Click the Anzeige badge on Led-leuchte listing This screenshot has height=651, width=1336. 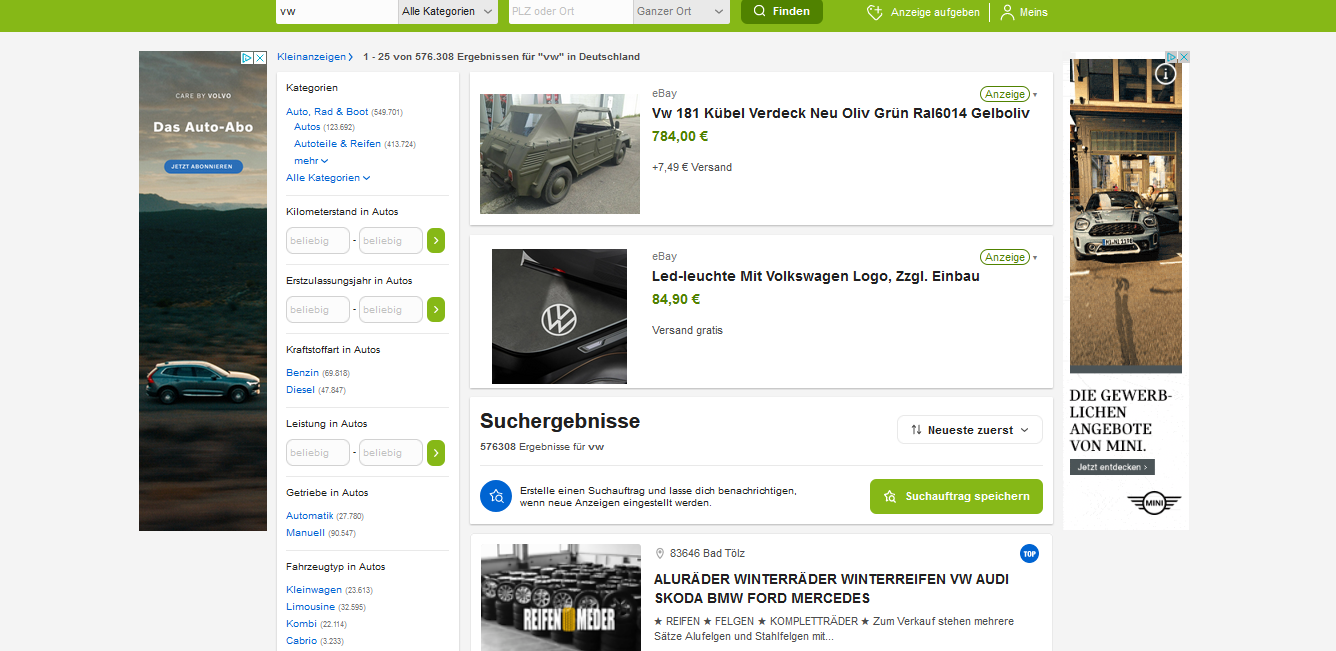coord(1005,257)
